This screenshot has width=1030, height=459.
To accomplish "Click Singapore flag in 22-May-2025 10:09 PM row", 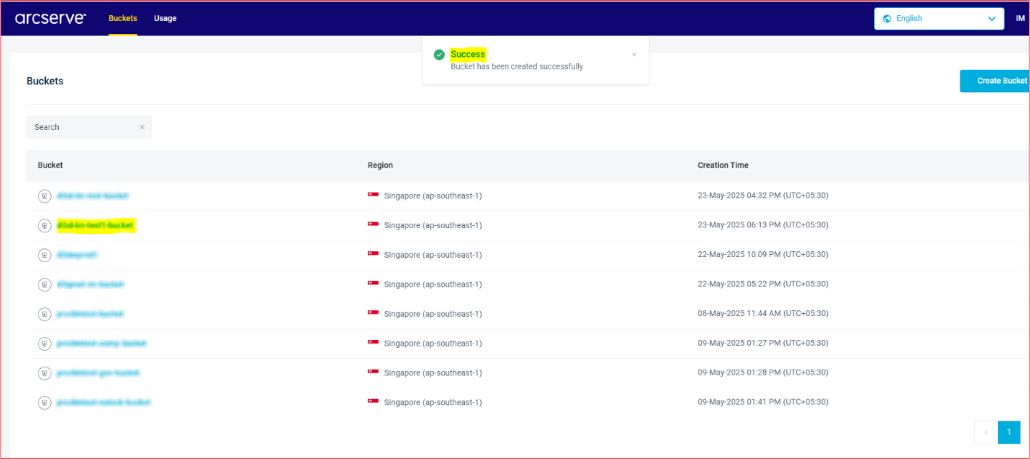I will pos(373,253).
